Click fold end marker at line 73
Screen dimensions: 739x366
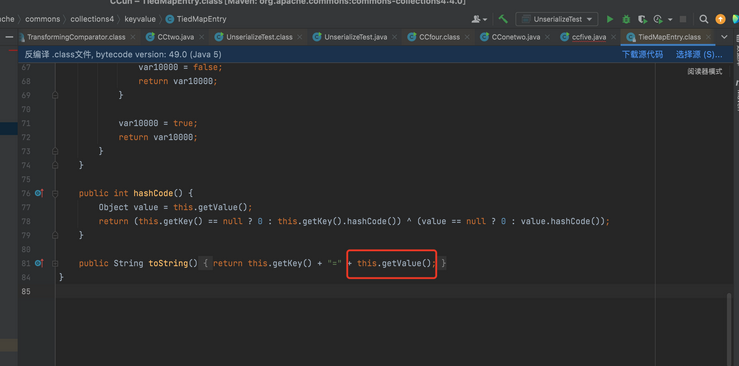pos(55,151)
